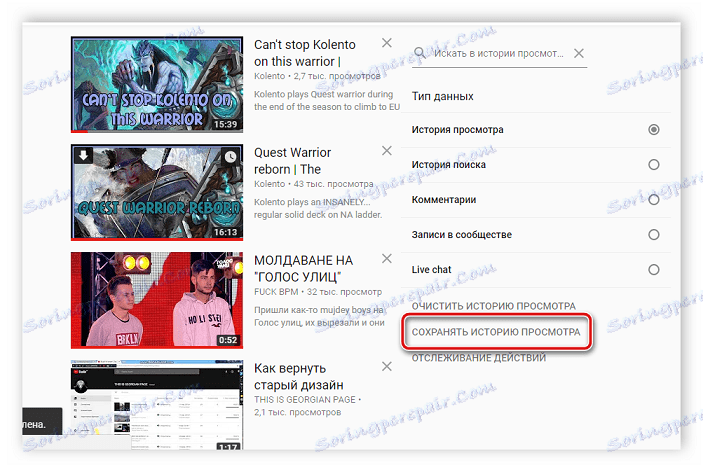Remove "Can't stop Kolento" video from history
Viewport: 703px width, 472px height.
click(x=387, y=43)
